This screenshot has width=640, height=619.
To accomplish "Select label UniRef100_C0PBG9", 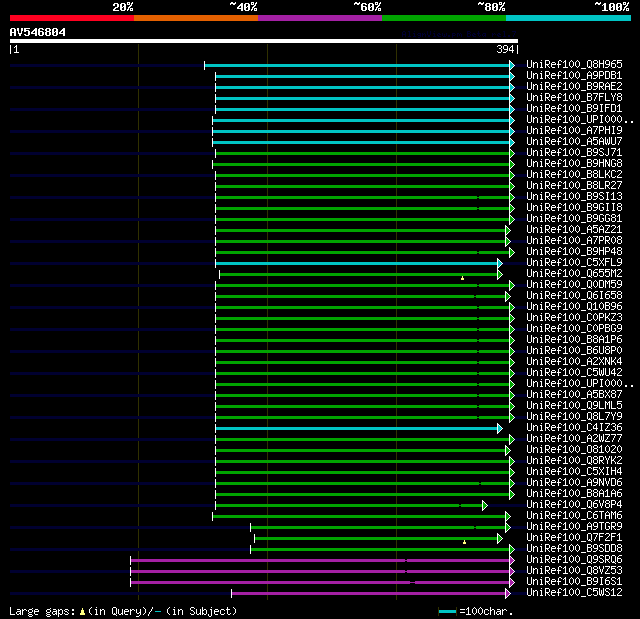I will point(574,329).
